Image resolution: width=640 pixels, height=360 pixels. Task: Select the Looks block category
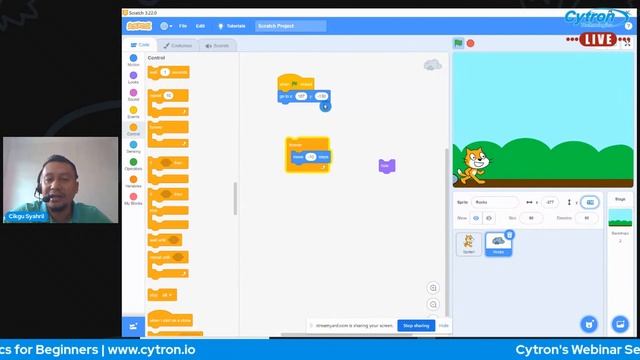(133, 78)
